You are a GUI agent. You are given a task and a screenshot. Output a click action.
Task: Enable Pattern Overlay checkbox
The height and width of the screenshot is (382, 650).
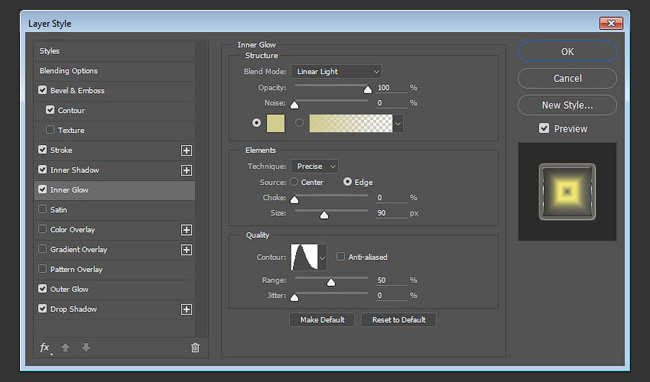point(42,269)
